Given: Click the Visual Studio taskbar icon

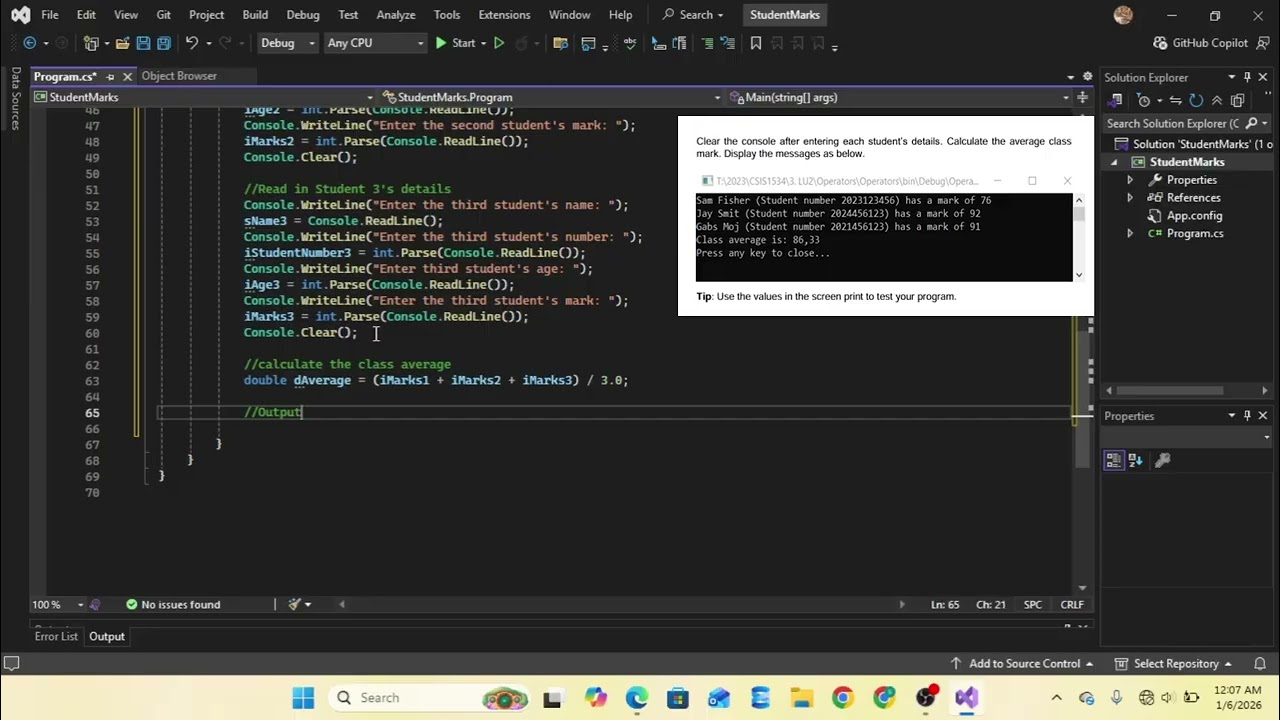Looking at the screenshot, I should point(966,698).
